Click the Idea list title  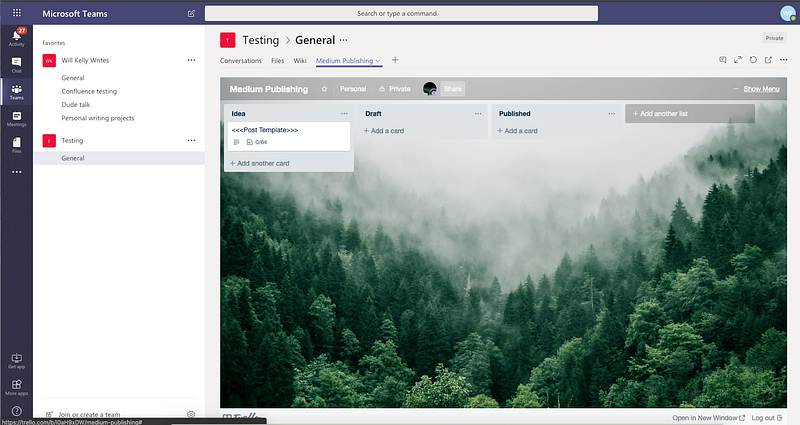(x=238, y=114)
